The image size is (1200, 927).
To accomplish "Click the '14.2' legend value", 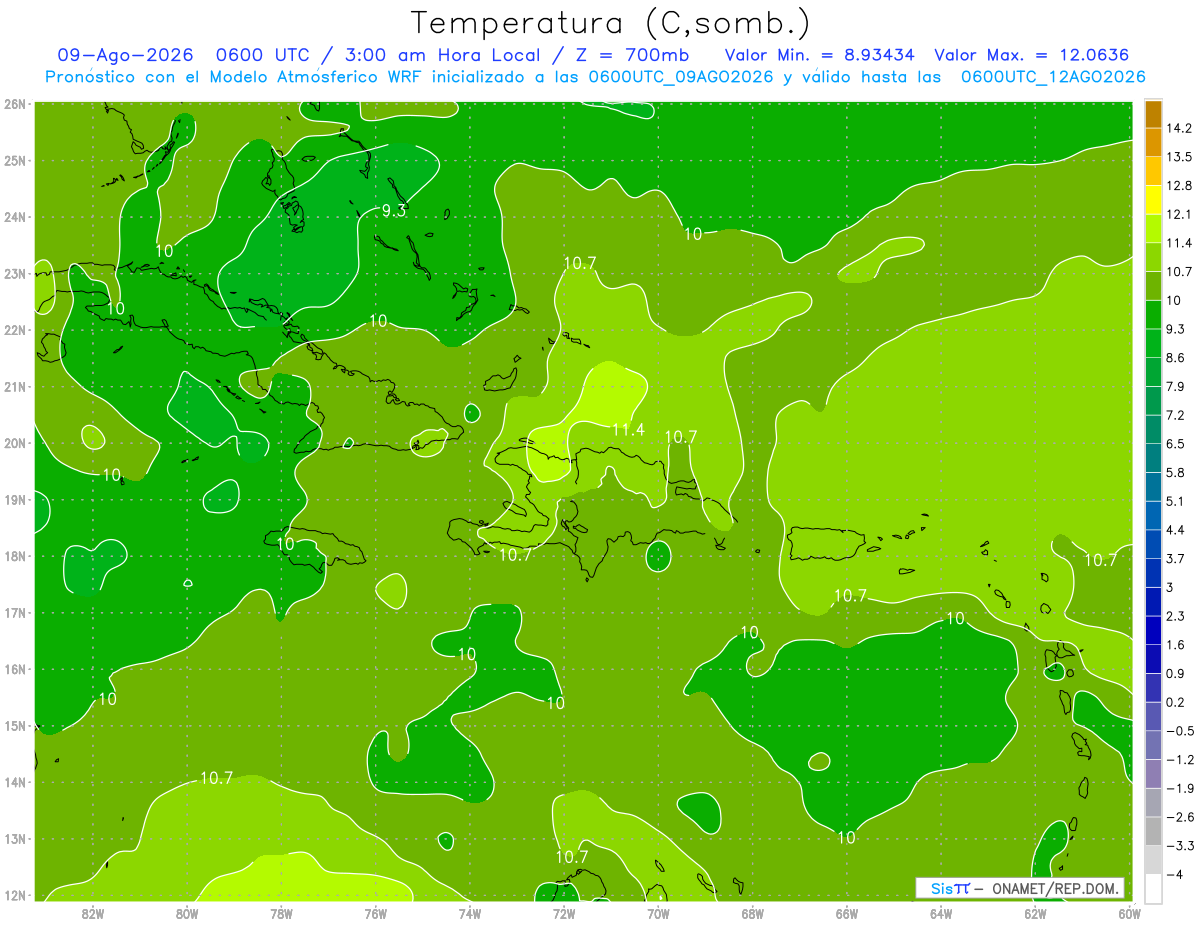I will click(x=1179, y=128).
